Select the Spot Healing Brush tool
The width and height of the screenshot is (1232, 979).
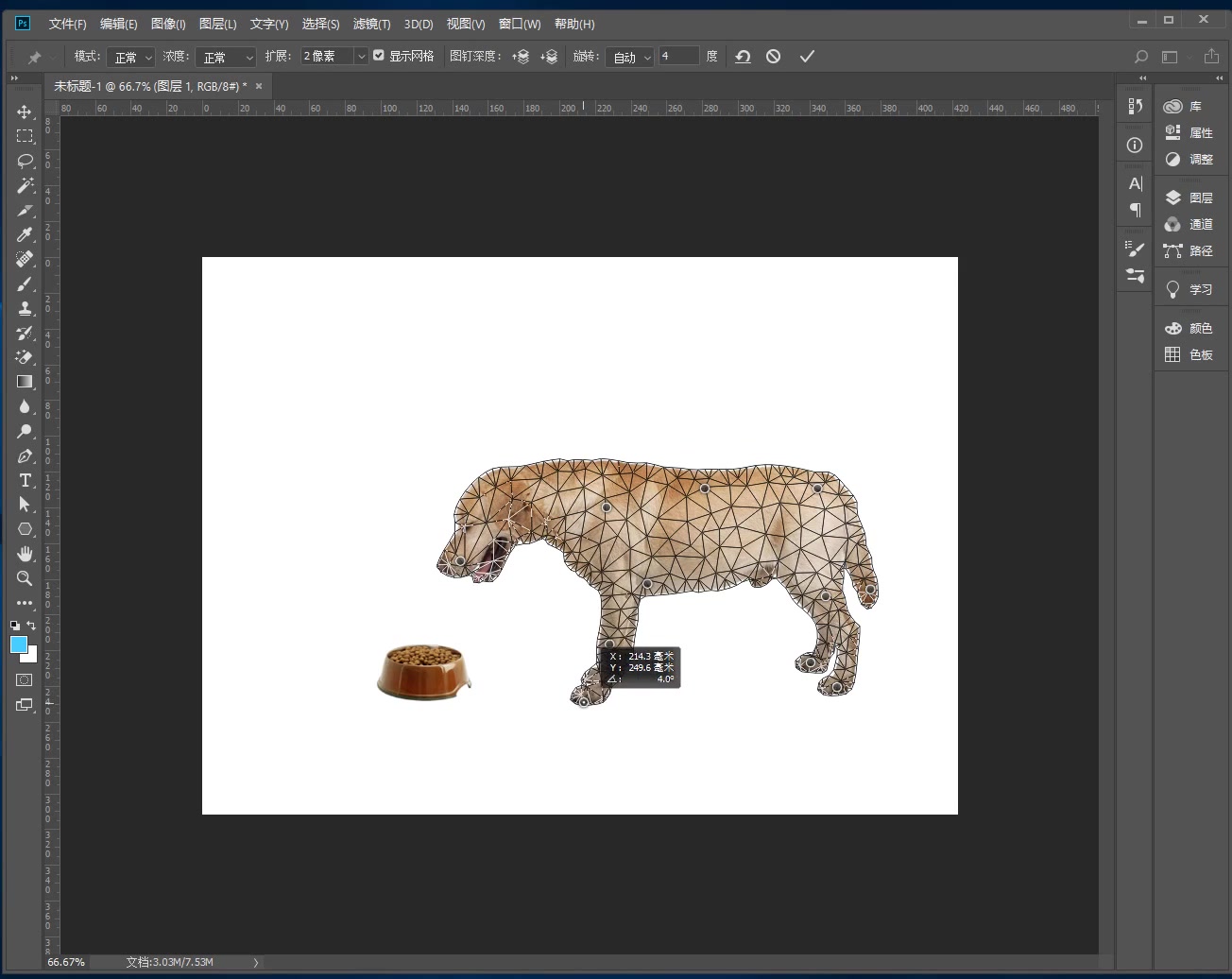point(25,259)
